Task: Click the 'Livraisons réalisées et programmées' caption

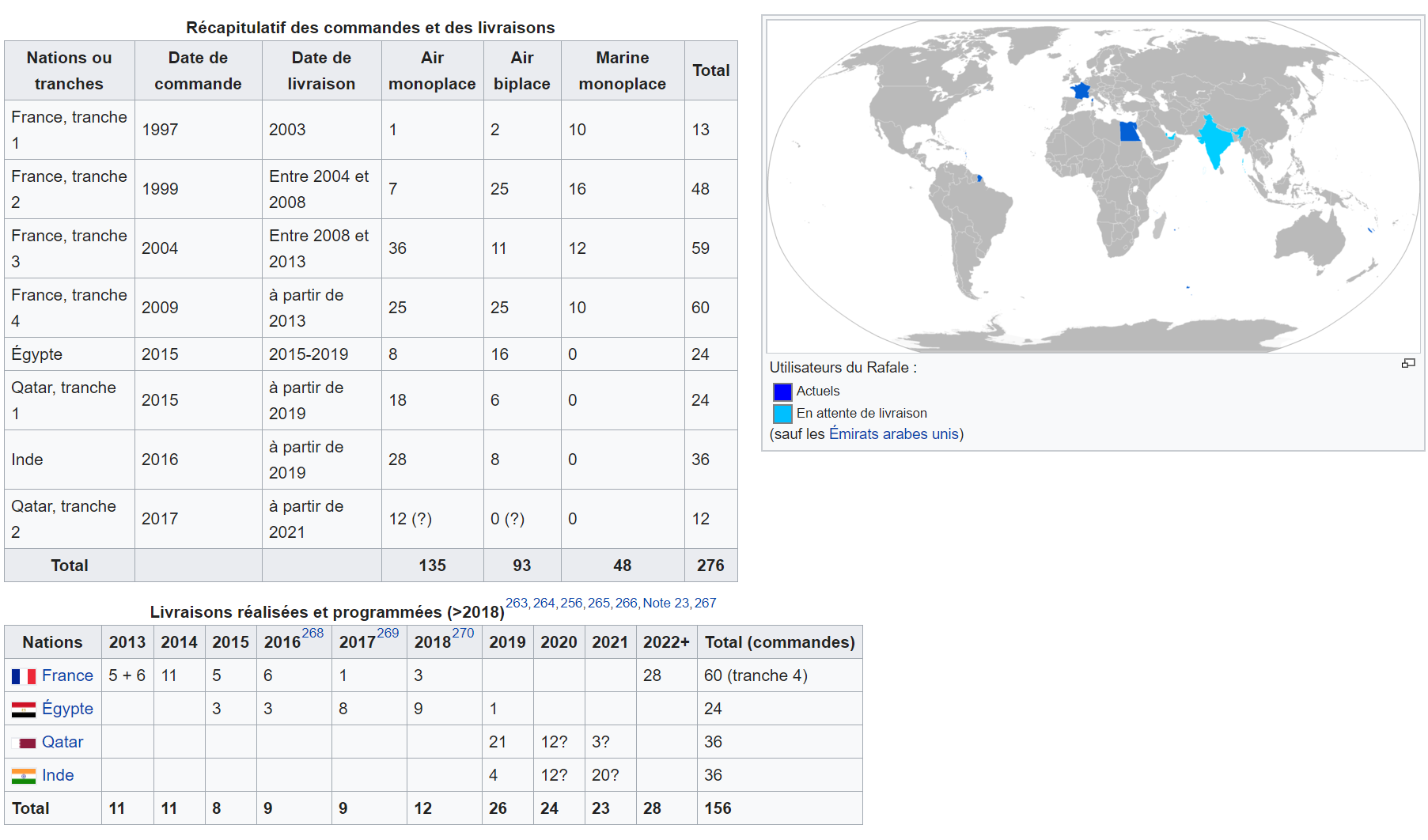Action: [327, 612]
